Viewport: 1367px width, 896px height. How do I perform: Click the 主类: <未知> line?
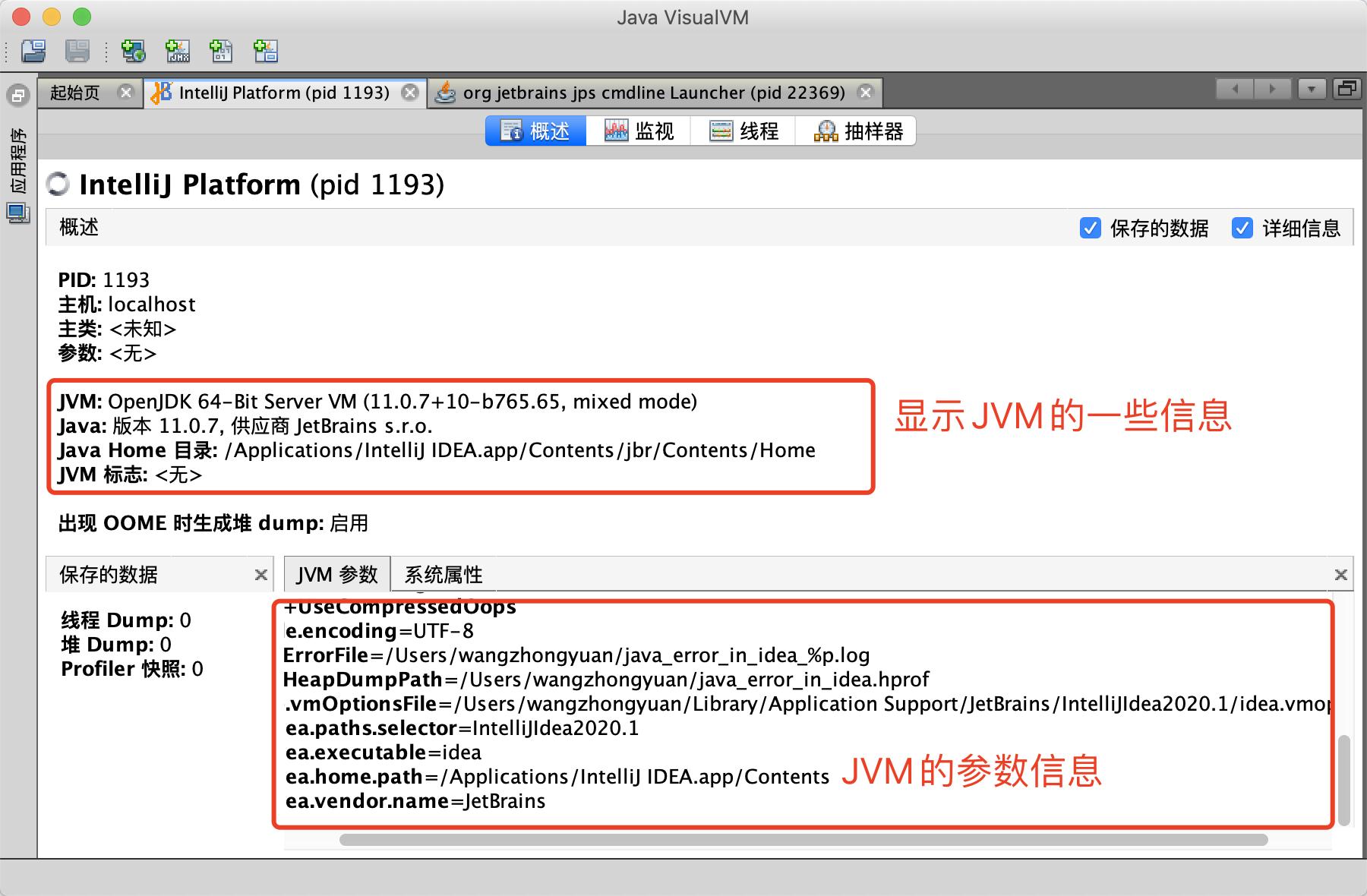(x=118, y=329)
